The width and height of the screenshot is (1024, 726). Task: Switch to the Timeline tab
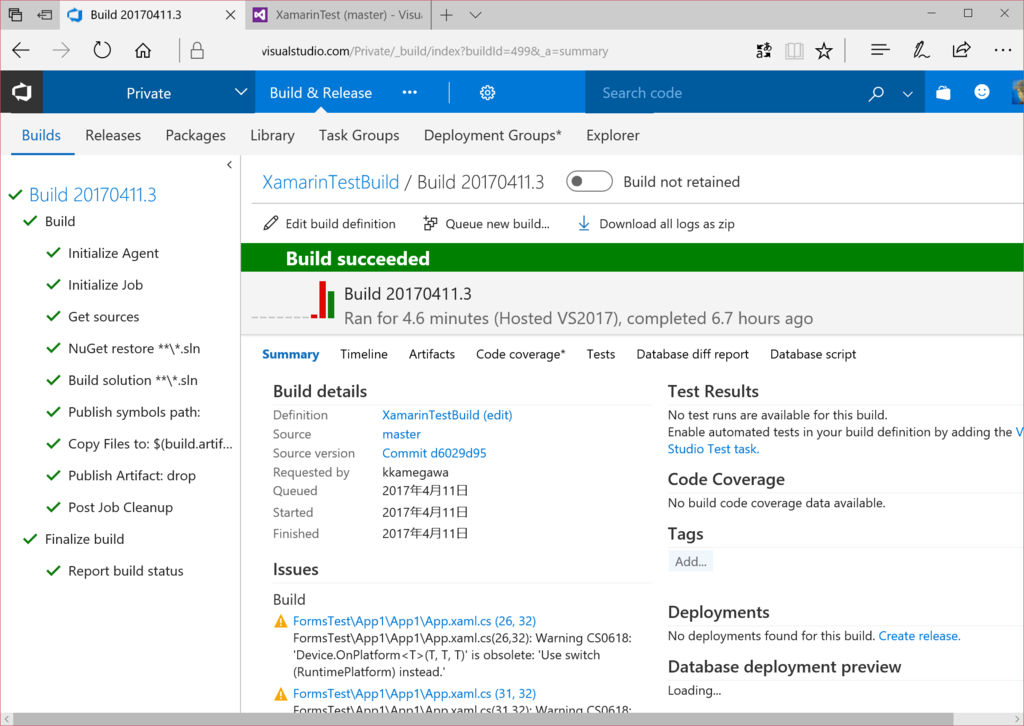[x=364, y=354]
